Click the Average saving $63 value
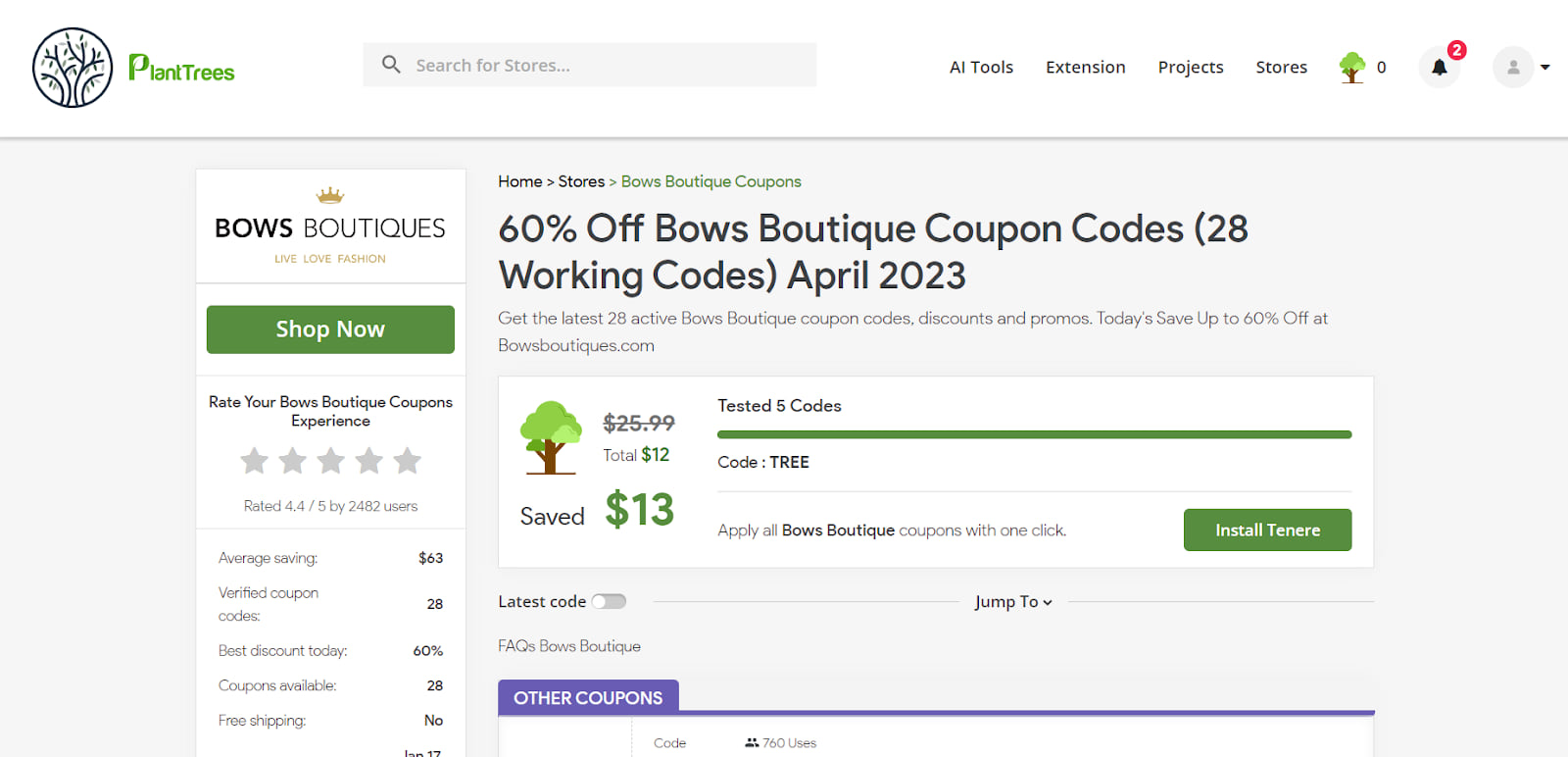 point(430,558)
